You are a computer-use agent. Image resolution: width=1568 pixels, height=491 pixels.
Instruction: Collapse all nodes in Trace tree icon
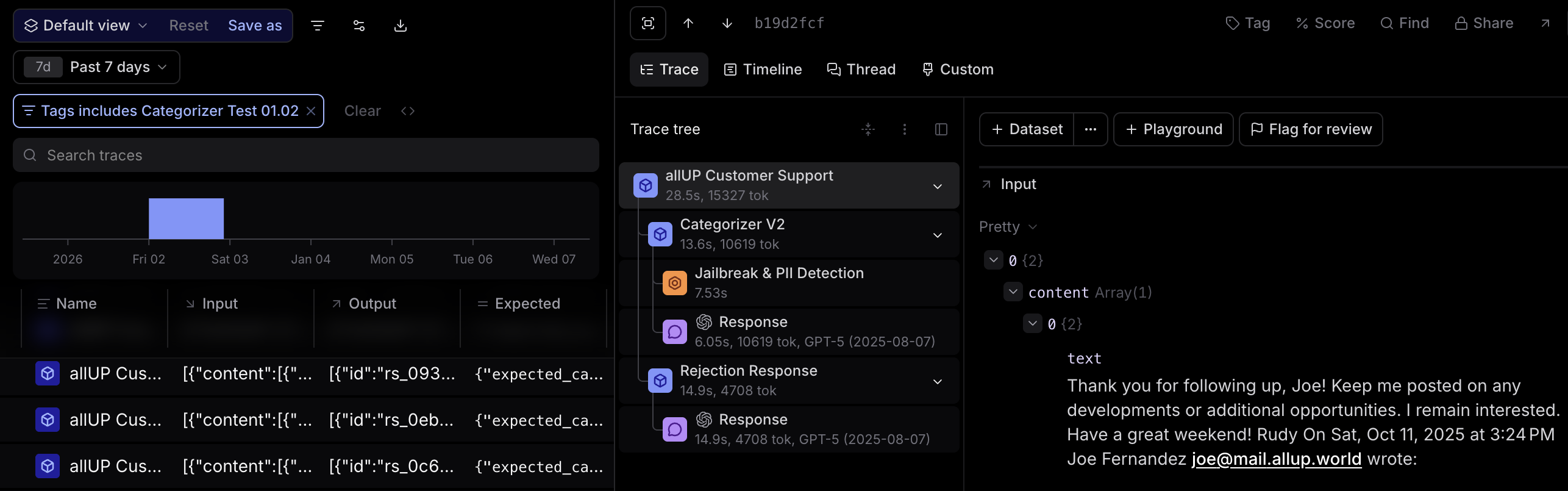click(868, 129)
